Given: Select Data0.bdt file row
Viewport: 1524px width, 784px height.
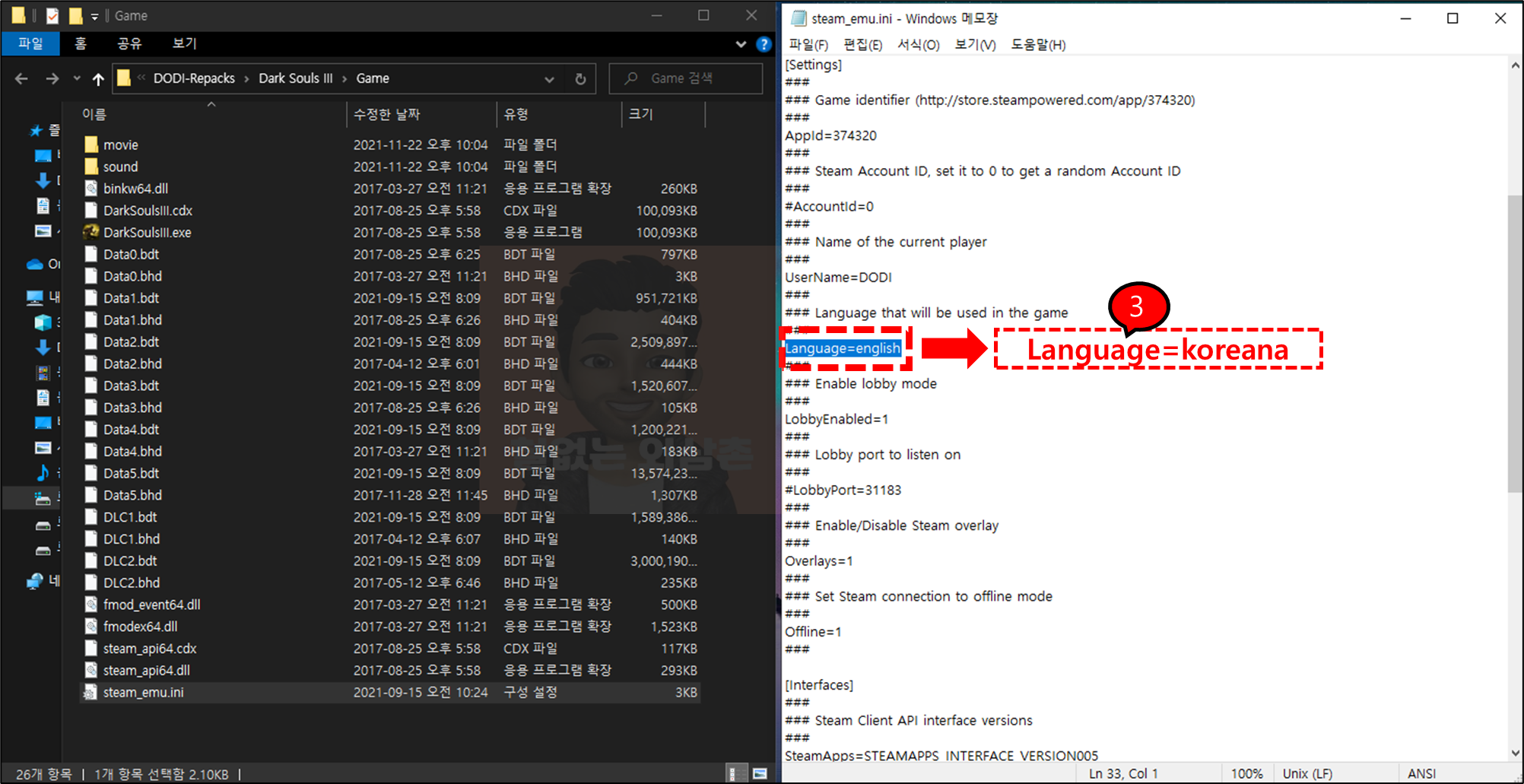Looking at the screenshot, I should coord(390,254).
